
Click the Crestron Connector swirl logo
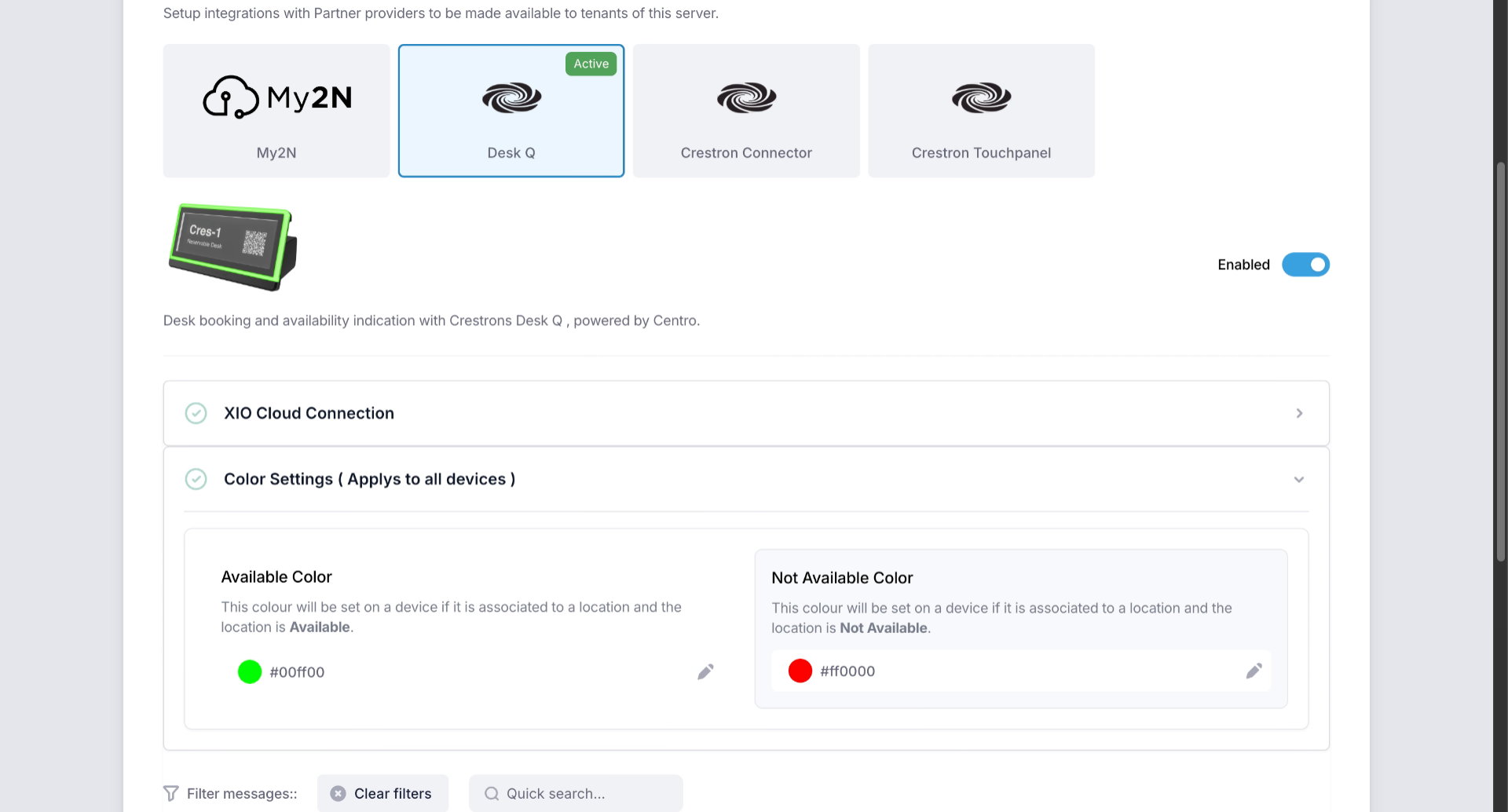tap(746, 98)
